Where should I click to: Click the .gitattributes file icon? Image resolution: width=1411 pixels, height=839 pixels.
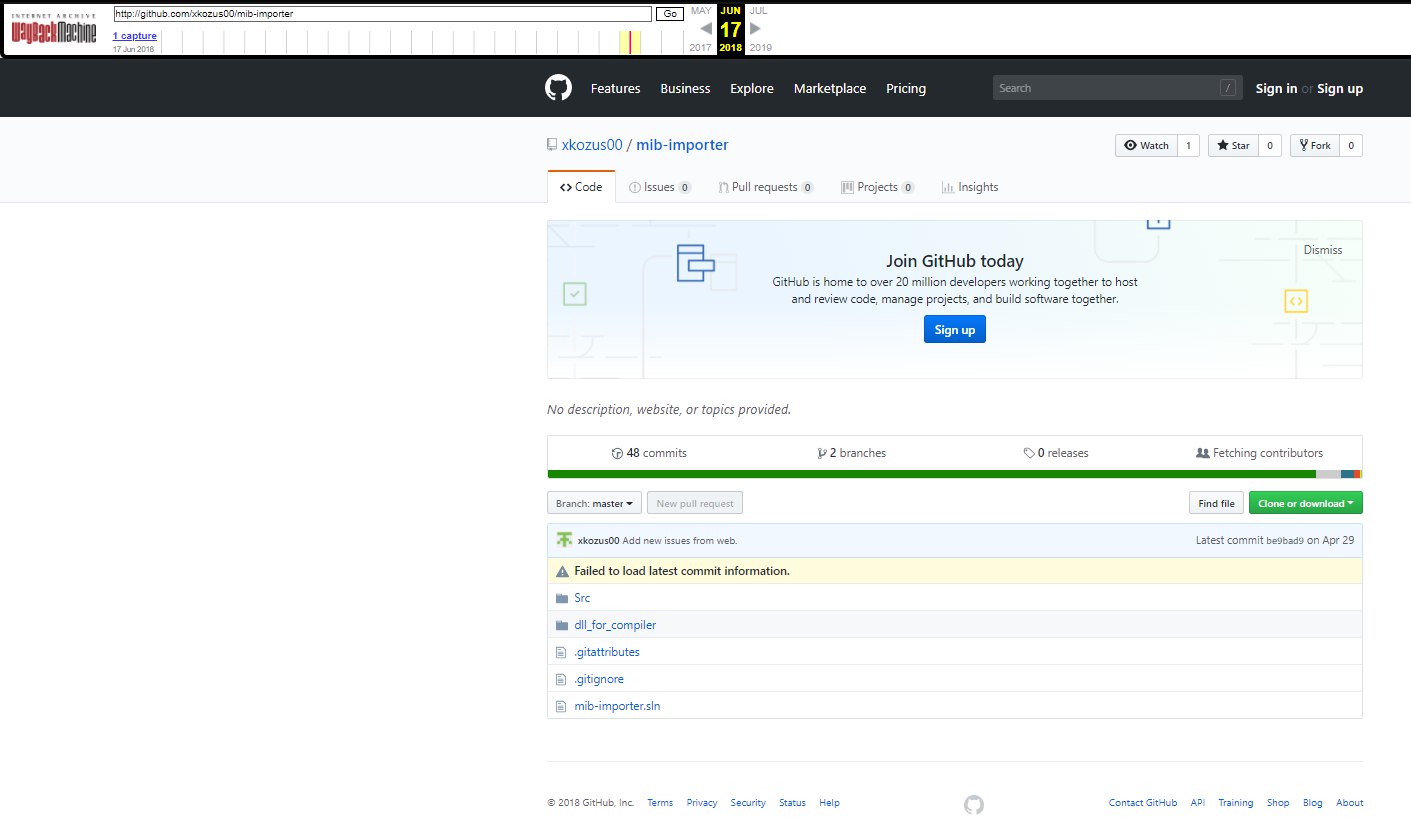[561, 652]
